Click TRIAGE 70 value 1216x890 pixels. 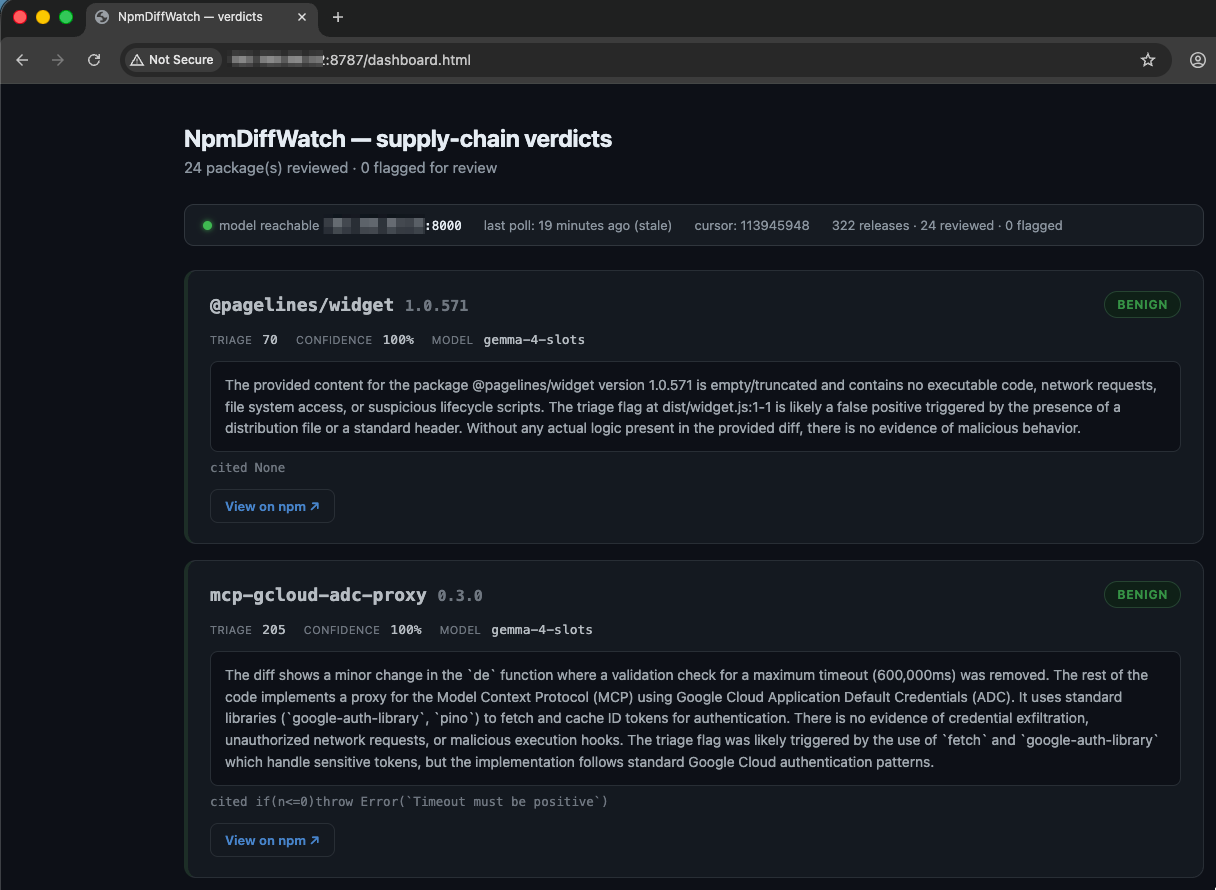pos(270,340)
